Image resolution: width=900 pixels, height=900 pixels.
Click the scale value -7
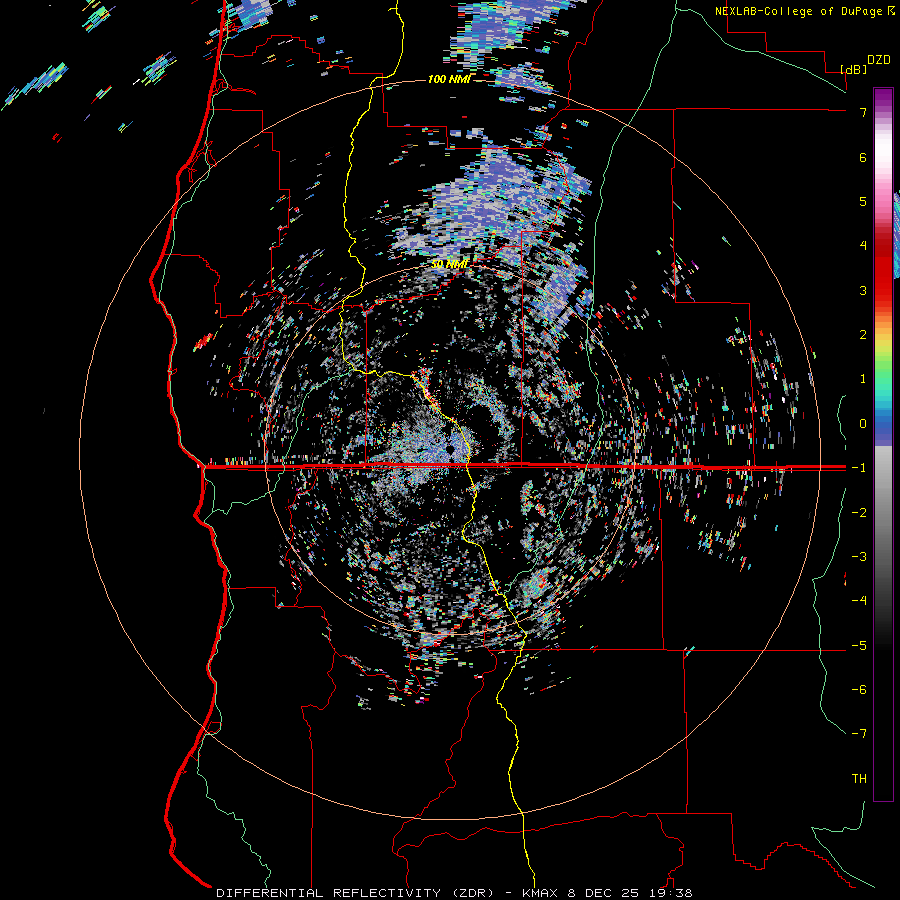coord(859,734)
